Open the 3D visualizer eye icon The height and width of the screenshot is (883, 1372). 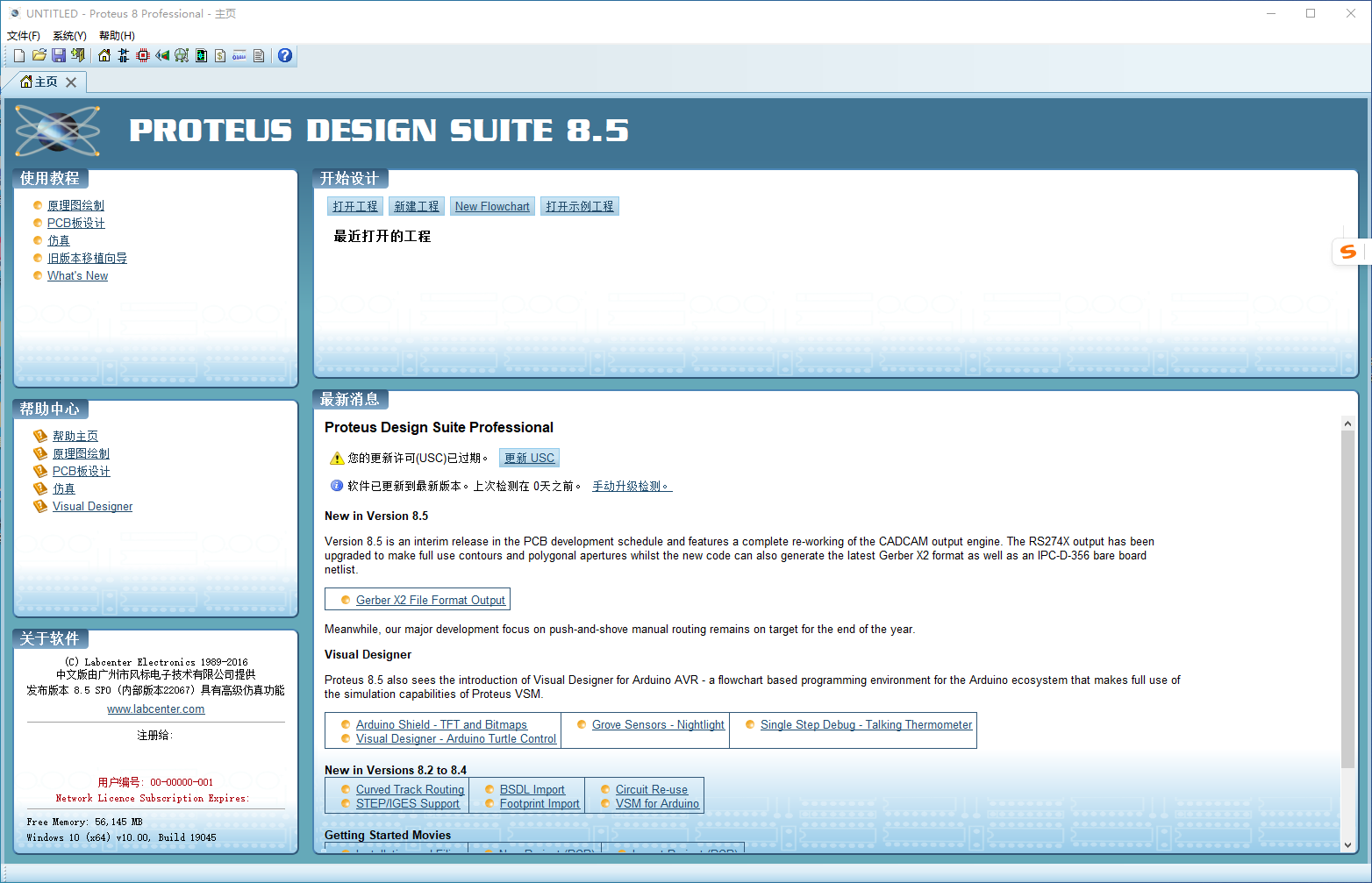[x=162, y=55]
